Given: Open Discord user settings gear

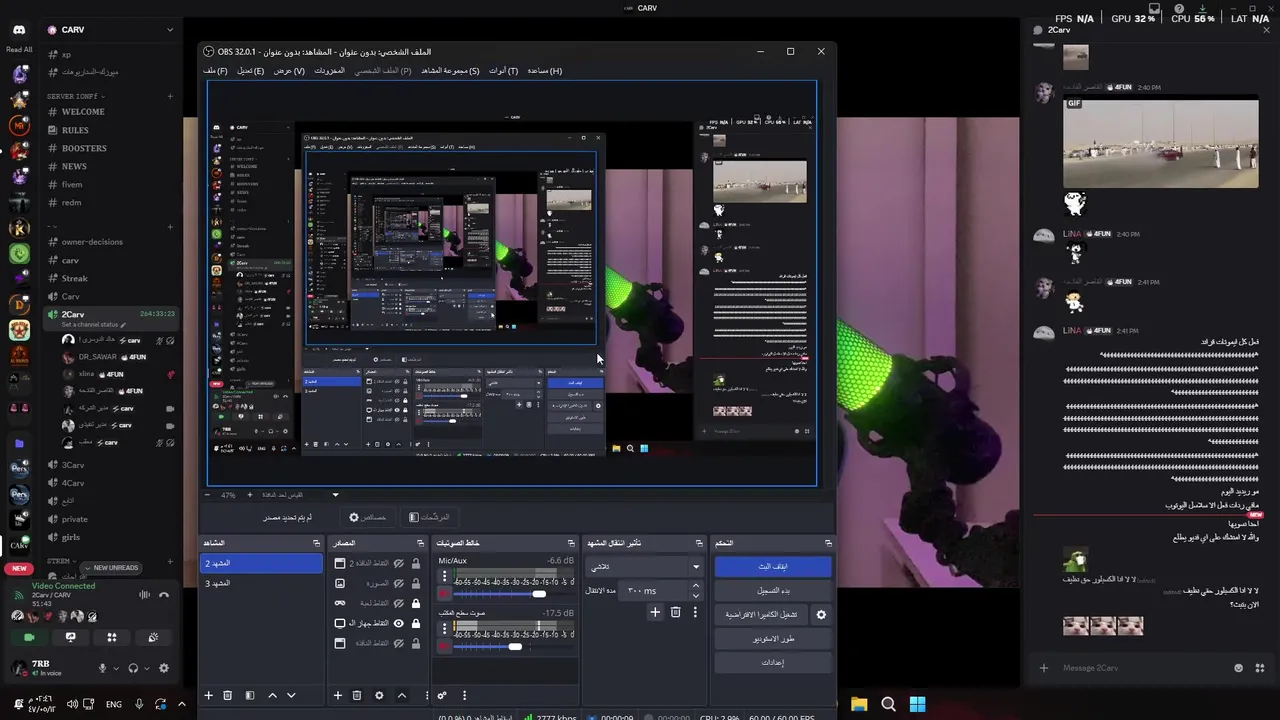Looking at the screenshot, I should click(164, 668).
